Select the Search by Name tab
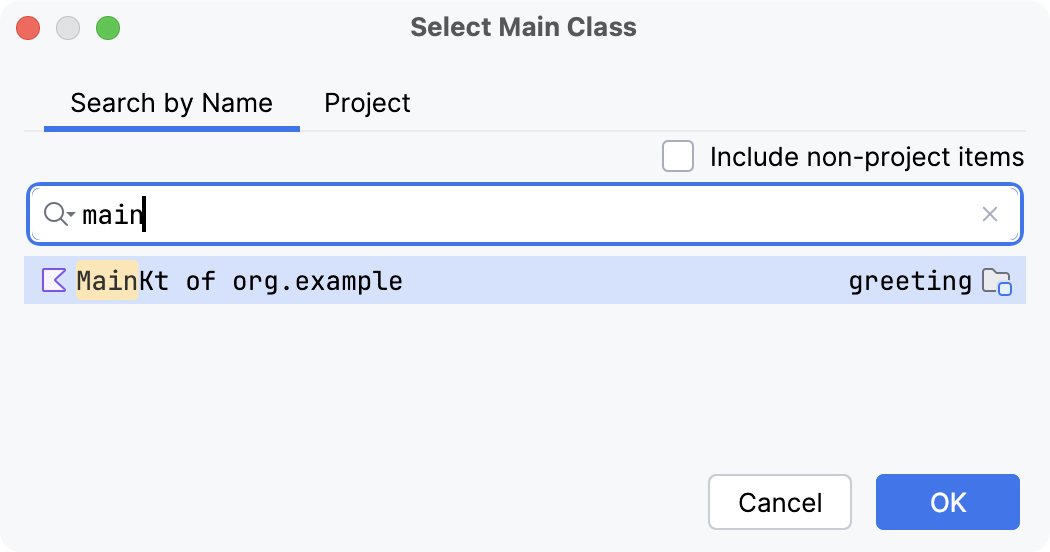1050x552 pixels. (x=171, y=103)
